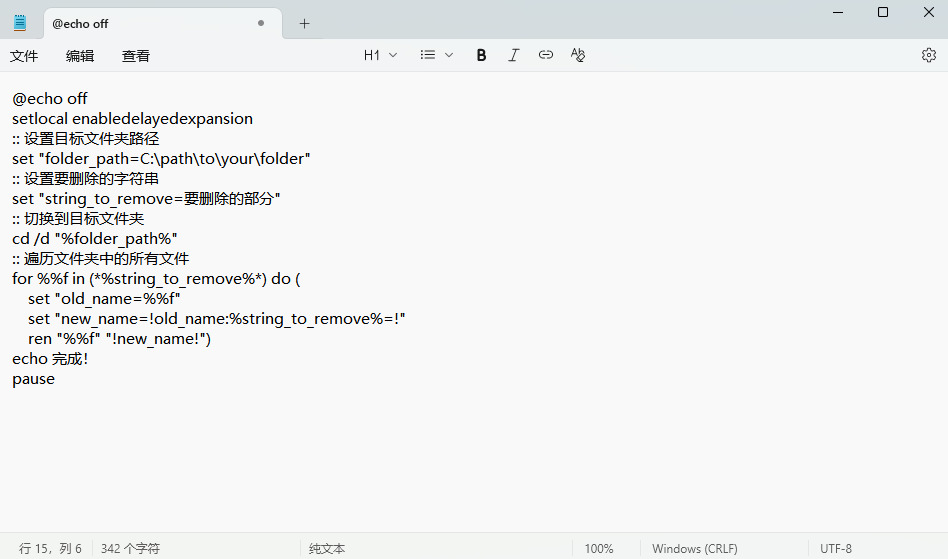The image size is (948, 559).
Task: Toggle bold formatting in the toolbar
Action: click(481, 56)
